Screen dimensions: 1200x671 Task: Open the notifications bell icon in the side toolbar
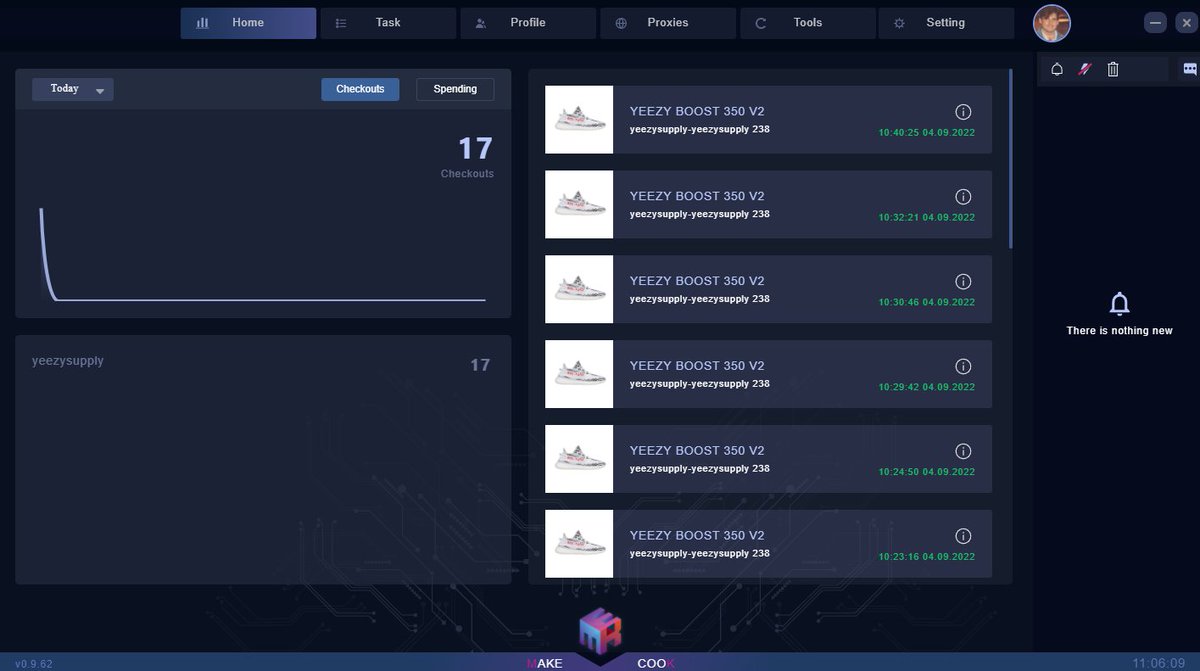[1057, 69]
